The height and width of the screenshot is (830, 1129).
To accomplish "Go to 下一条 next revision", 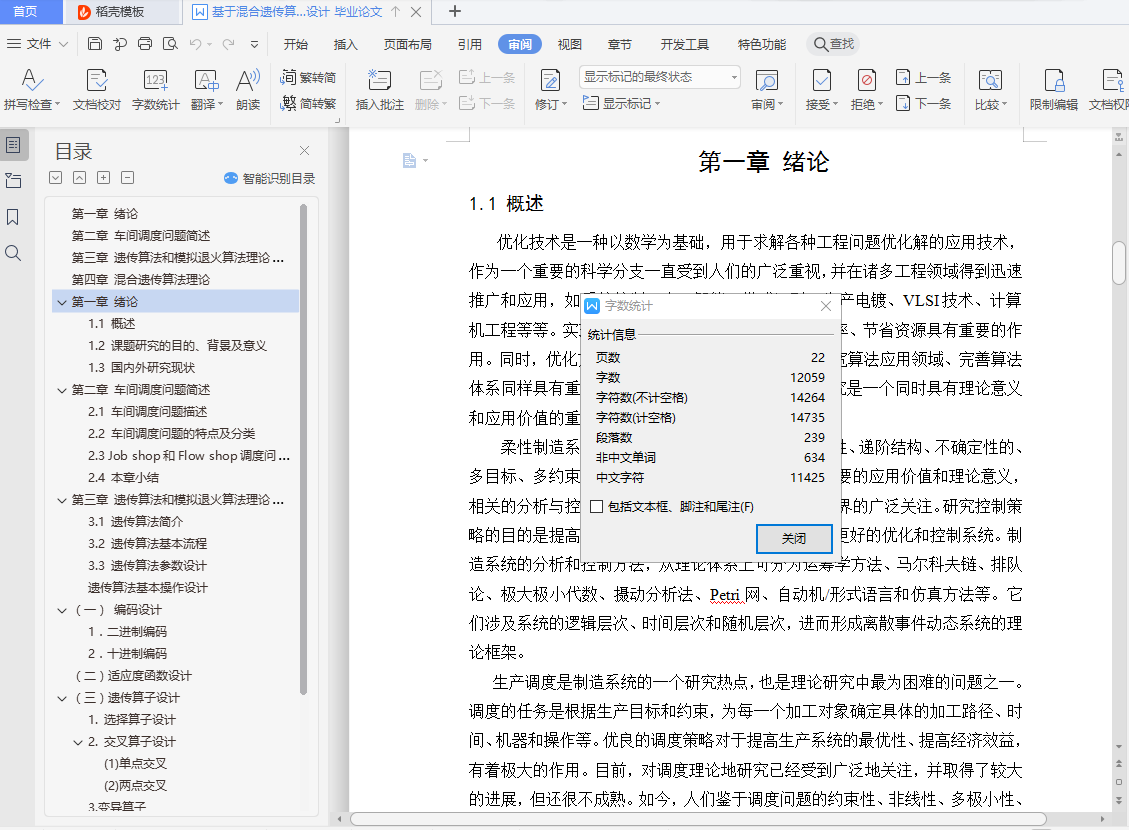I will click(x=923, y=104).
